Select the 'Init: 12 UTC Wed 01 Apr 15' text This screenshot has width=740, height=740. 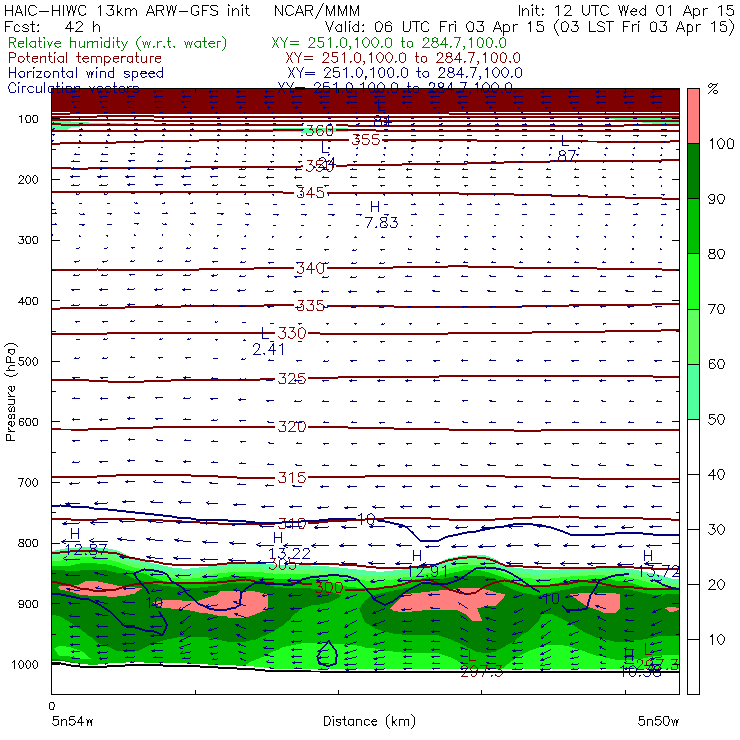point(626,10)
